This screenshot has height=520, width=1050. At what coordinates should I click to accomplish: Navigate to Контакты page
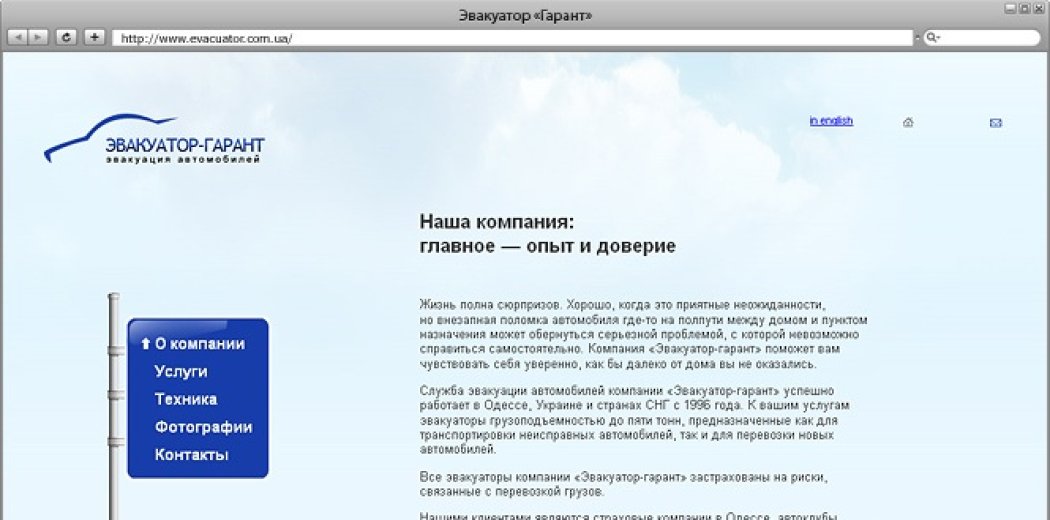click(x=191, y=455)
